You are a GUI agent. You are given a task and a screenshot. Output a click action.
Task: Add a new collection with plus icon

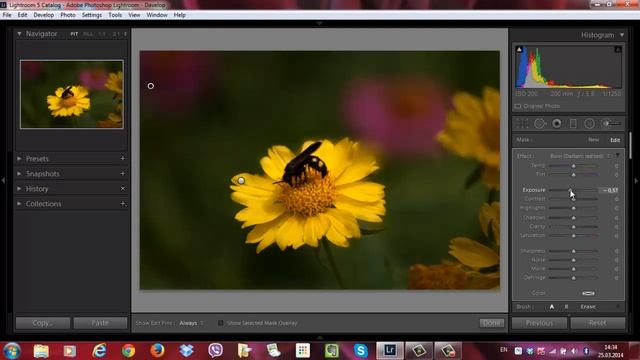(x=122, y=204)
